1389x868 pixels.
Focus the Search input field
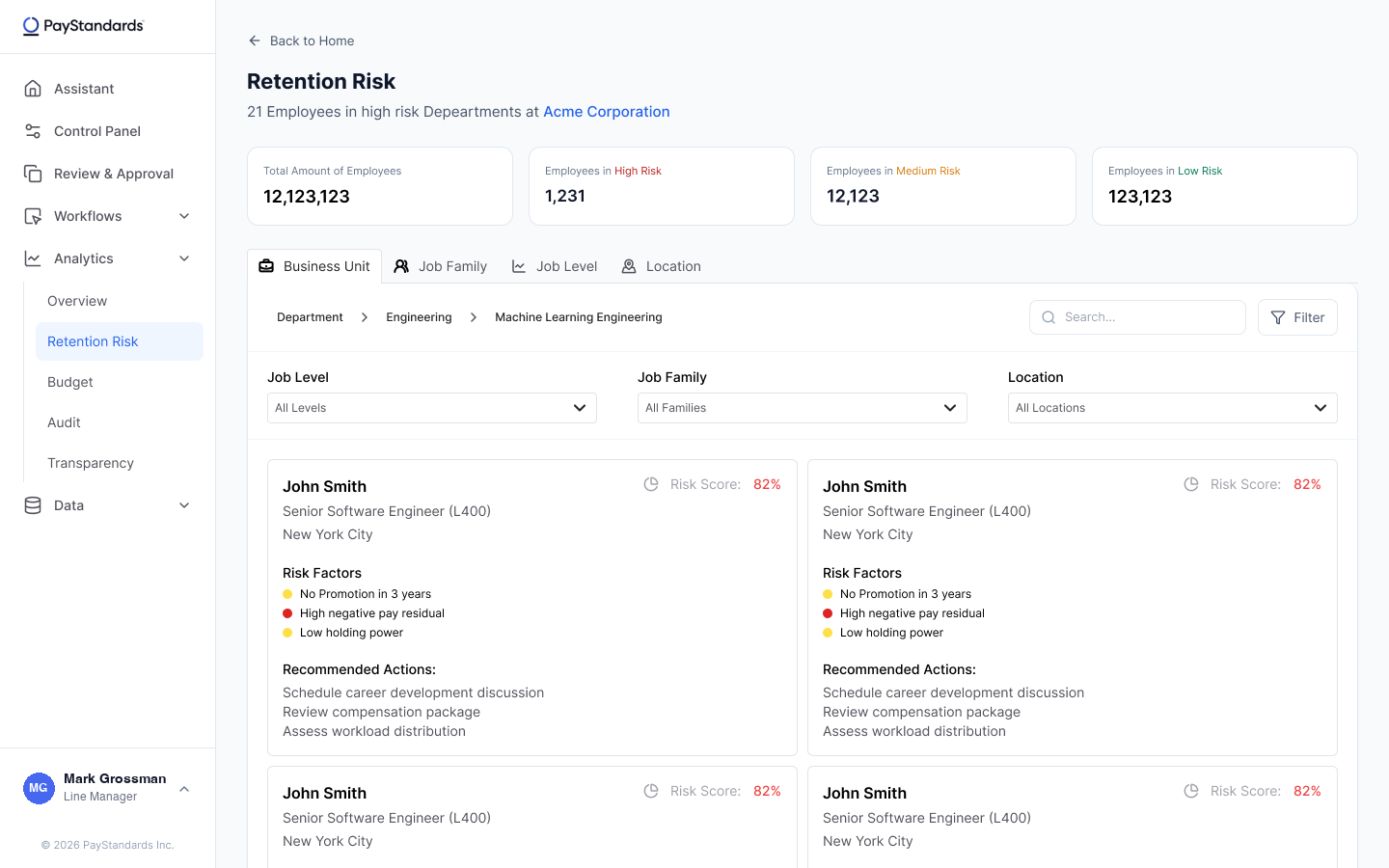pyautogui.click(x=1137, y=317)
